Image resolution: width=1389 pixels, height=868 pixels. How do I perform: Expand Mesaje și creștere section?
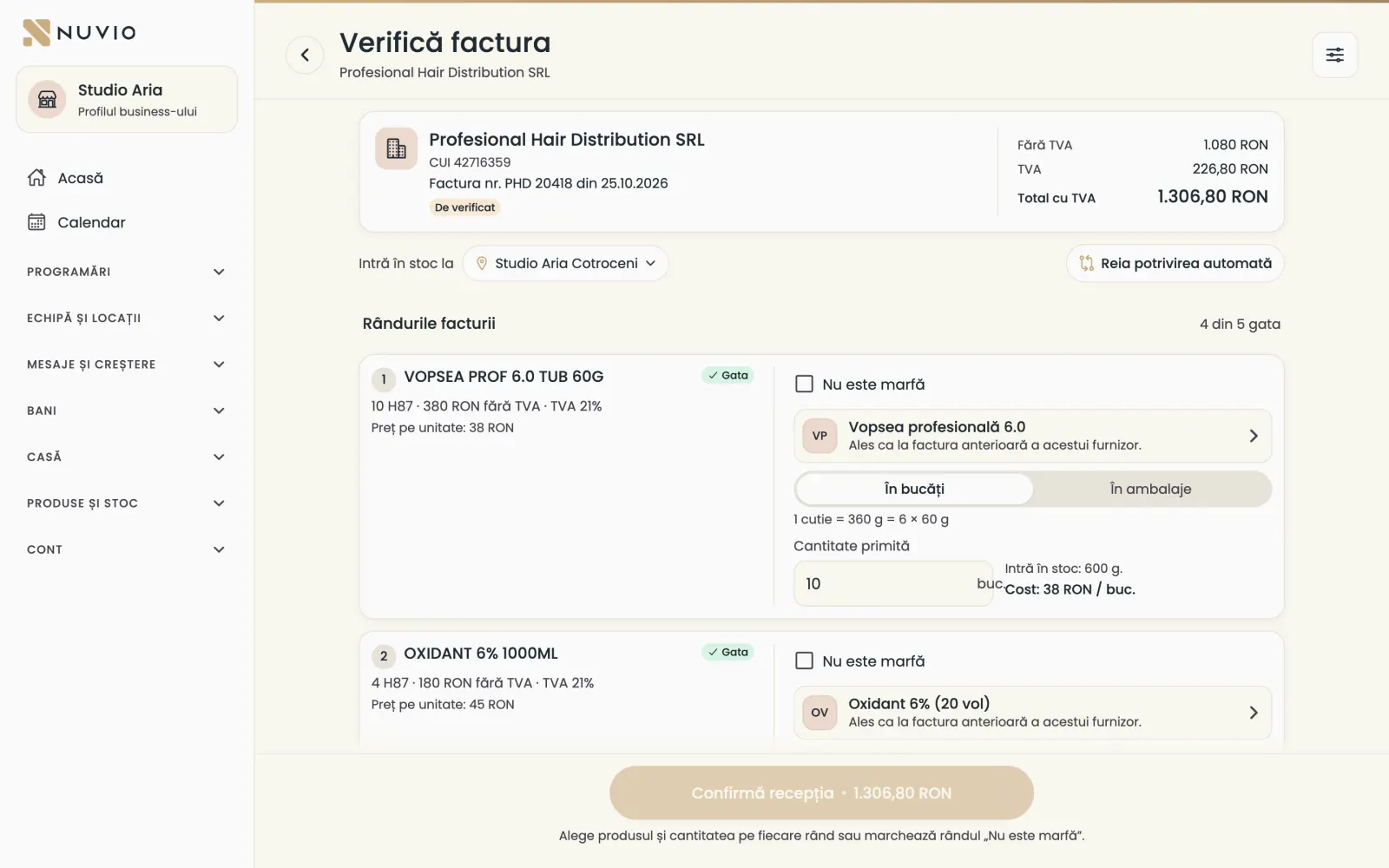[126, 365]
